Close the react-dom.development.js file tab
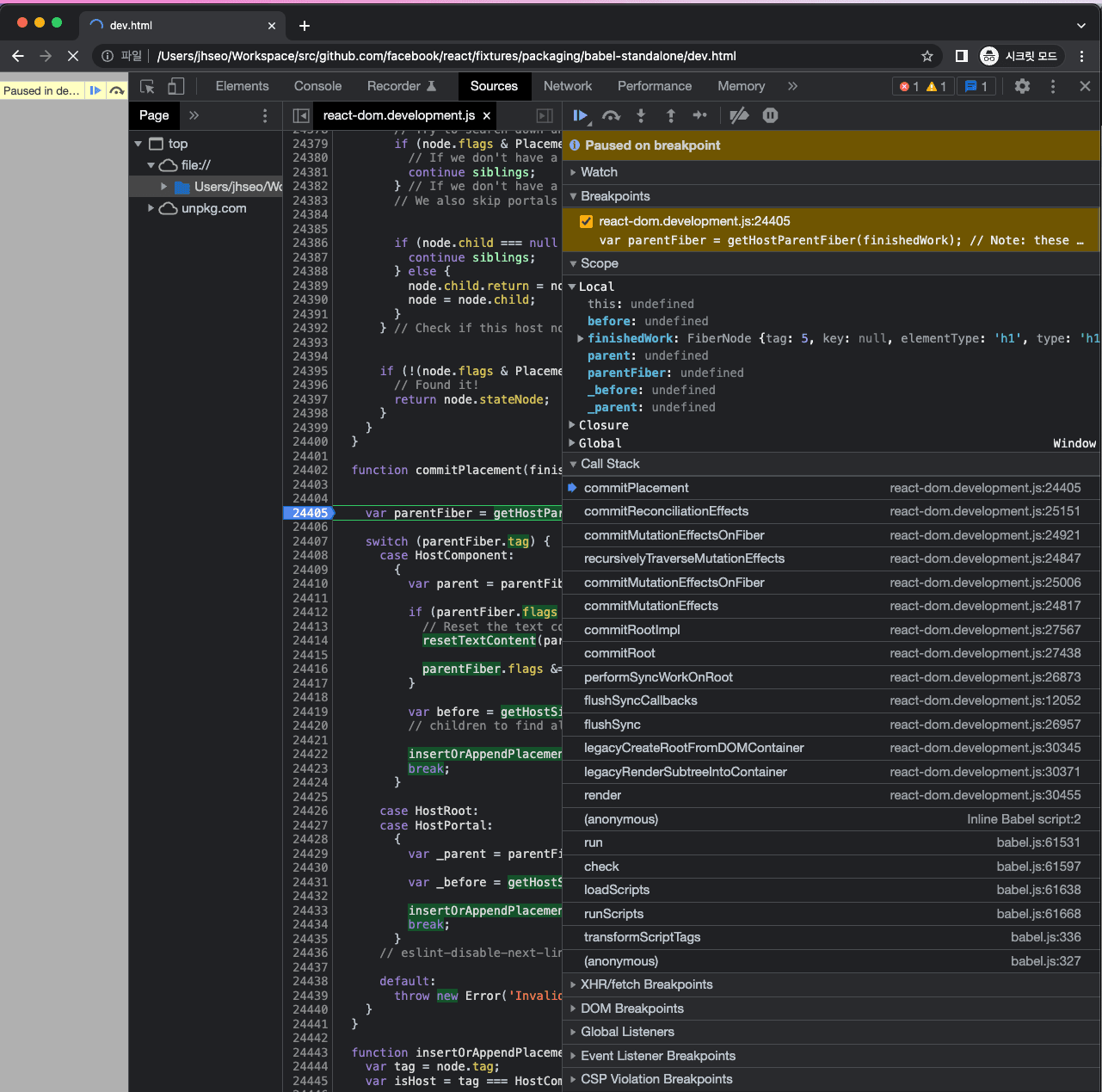 [487, 115]
